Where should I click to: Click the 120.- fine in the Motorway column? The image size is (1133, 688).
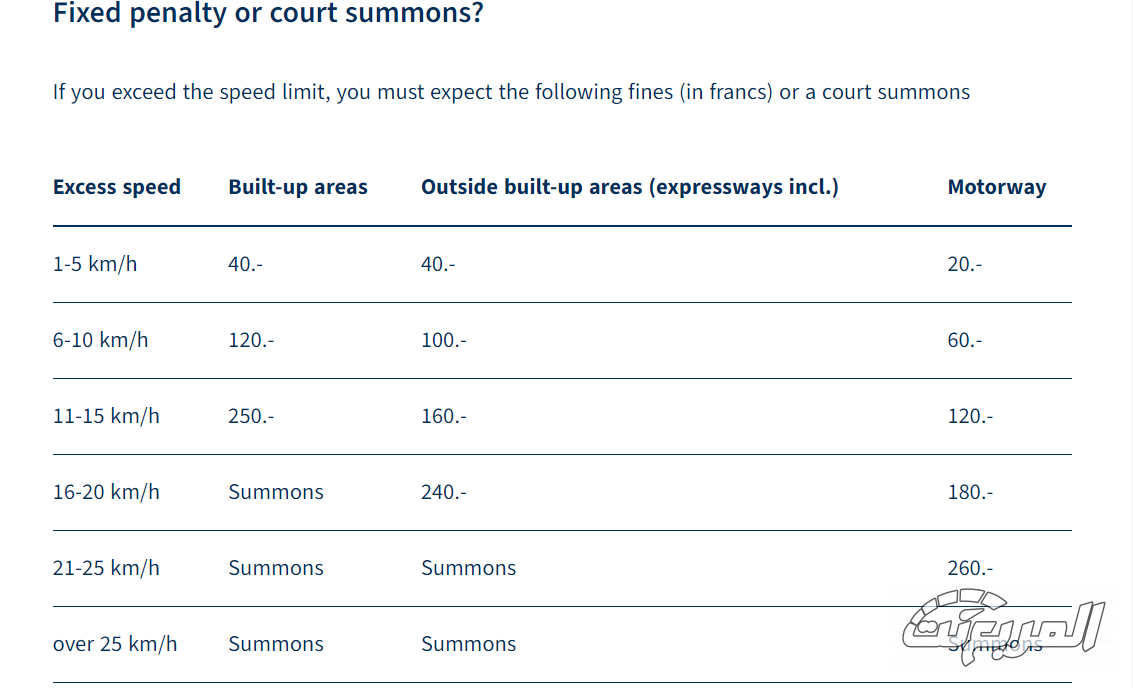click(x=970, y=416)
